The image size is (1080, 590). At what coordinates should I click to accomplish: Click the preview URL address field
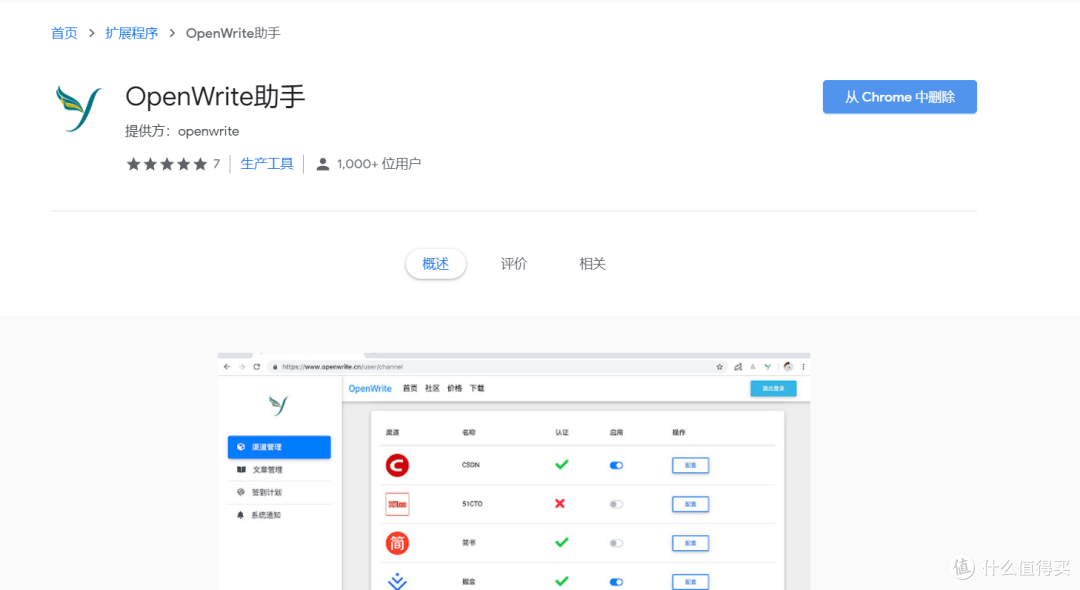(497, 367)
